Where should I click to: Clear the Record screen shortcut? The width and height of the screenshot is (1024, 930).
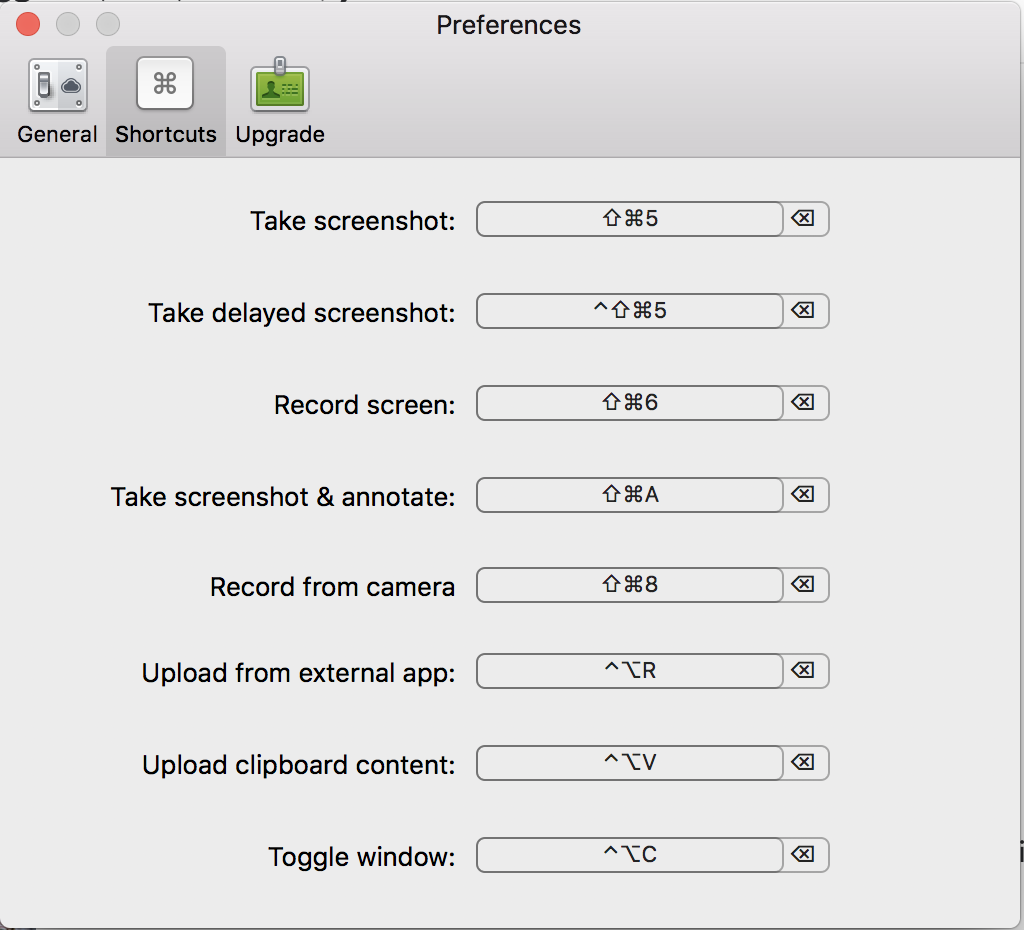pyautogui.click(x=803, y=402)
